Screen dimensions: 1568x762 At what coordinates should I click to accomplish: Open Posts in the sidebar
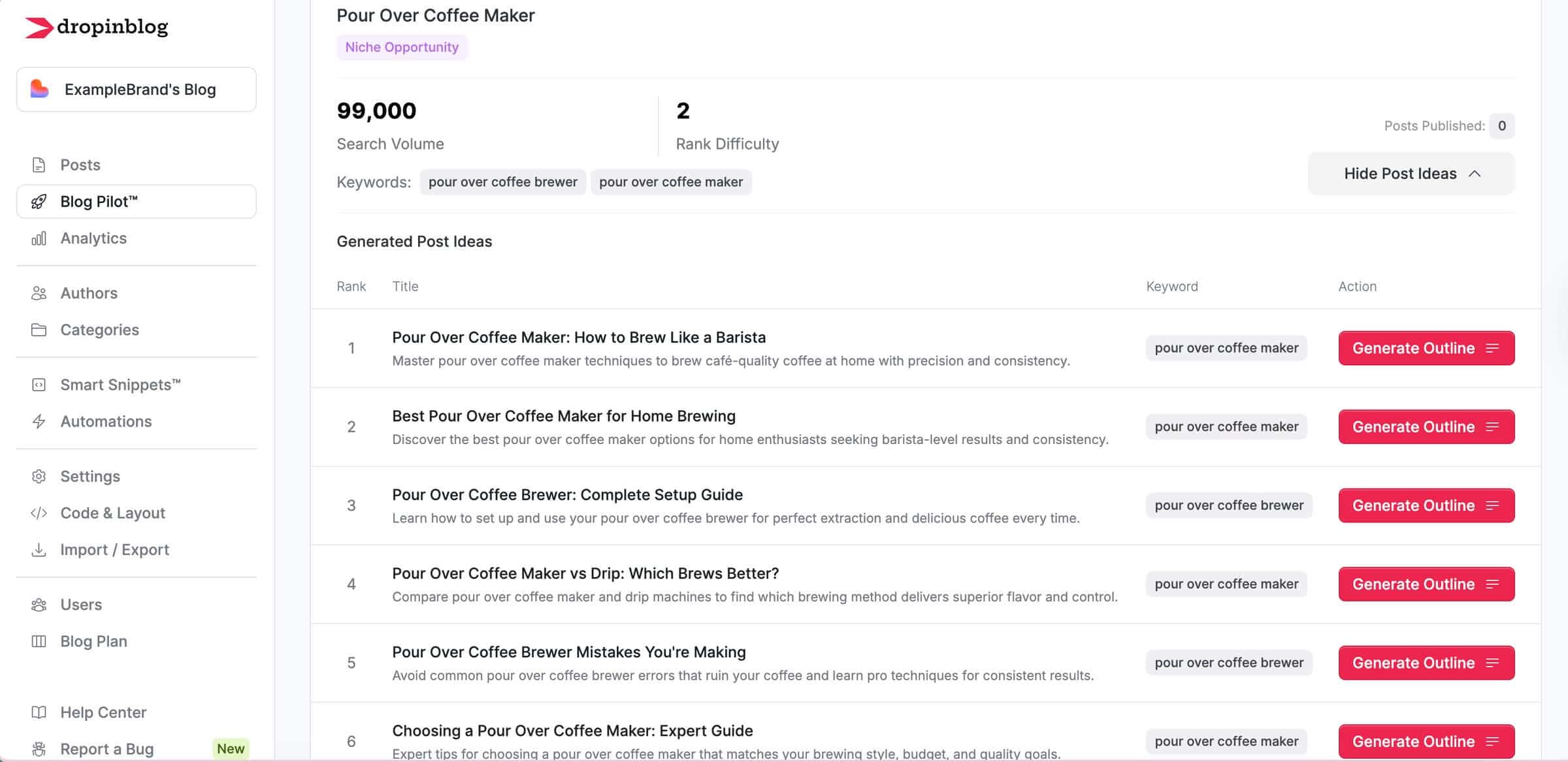pyautogui.click(x=80, y=165)
